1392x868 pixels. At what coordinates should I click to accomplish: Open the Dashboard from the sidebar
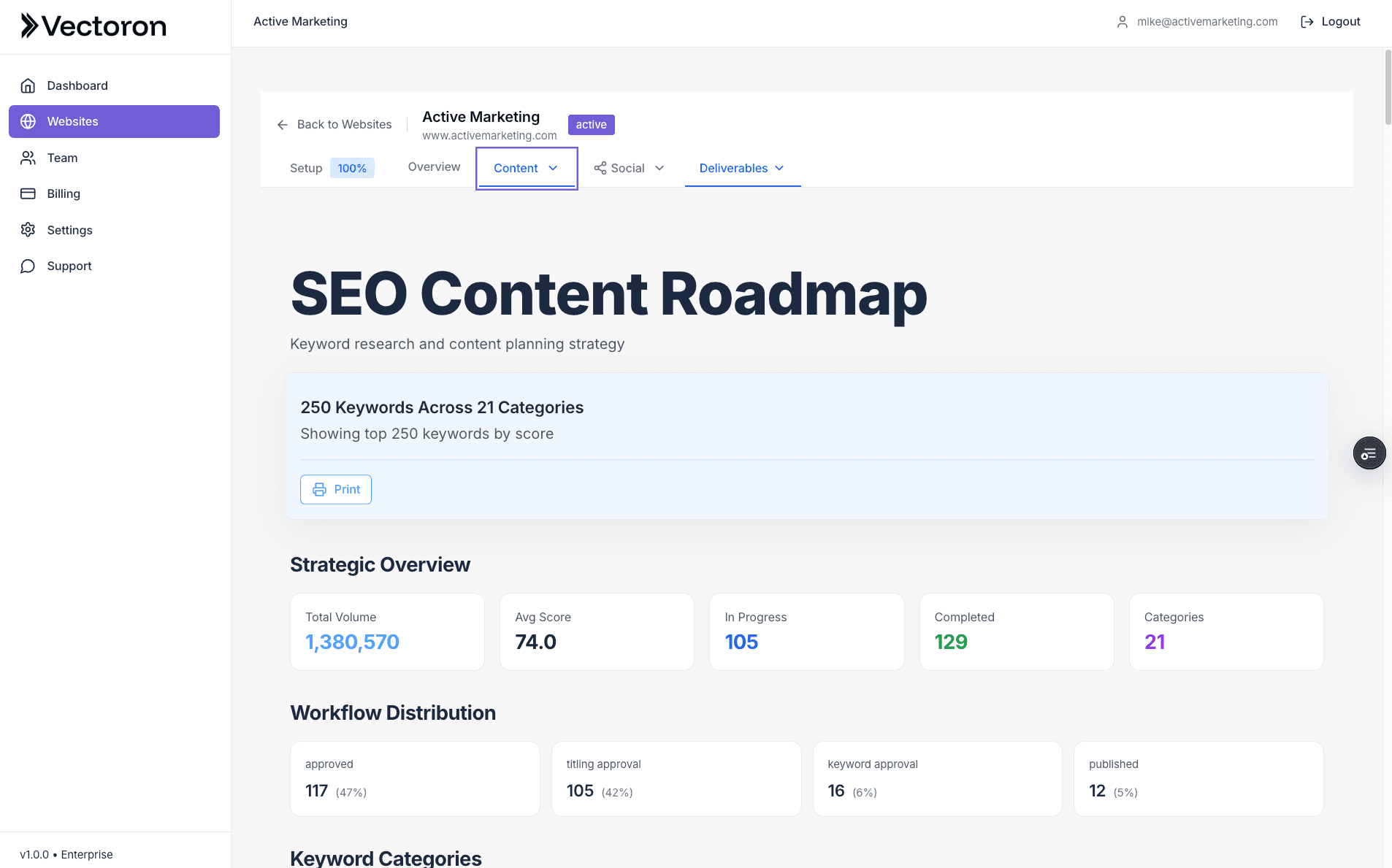point(77,85)
